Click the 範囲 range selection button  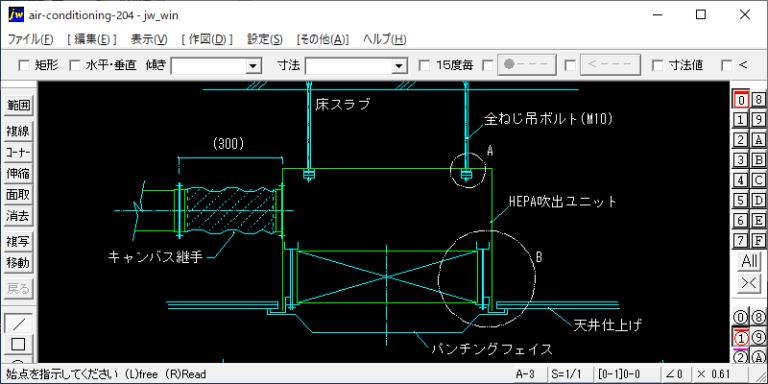click(x=19, y=105)
